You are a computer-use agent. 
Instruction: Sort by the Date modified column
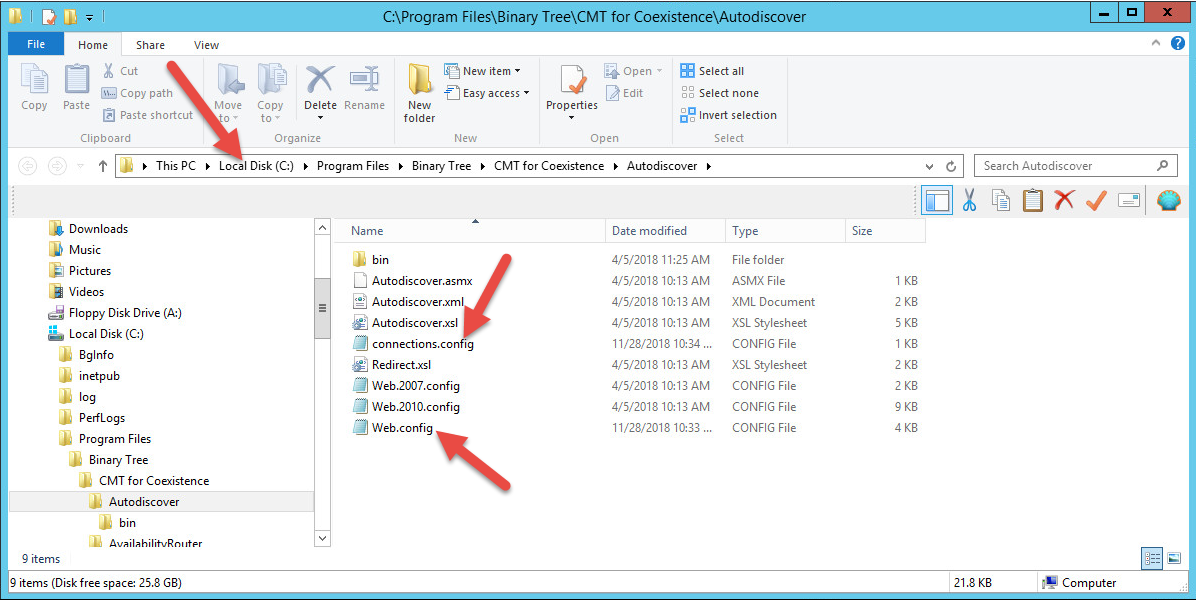coord(666,231)
